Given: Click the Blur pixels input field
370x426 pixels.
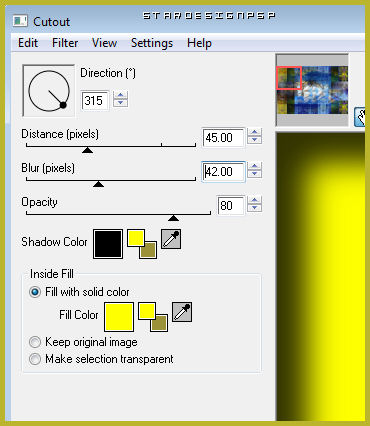Looking at the screenshot, I should [x=223, y=172].
